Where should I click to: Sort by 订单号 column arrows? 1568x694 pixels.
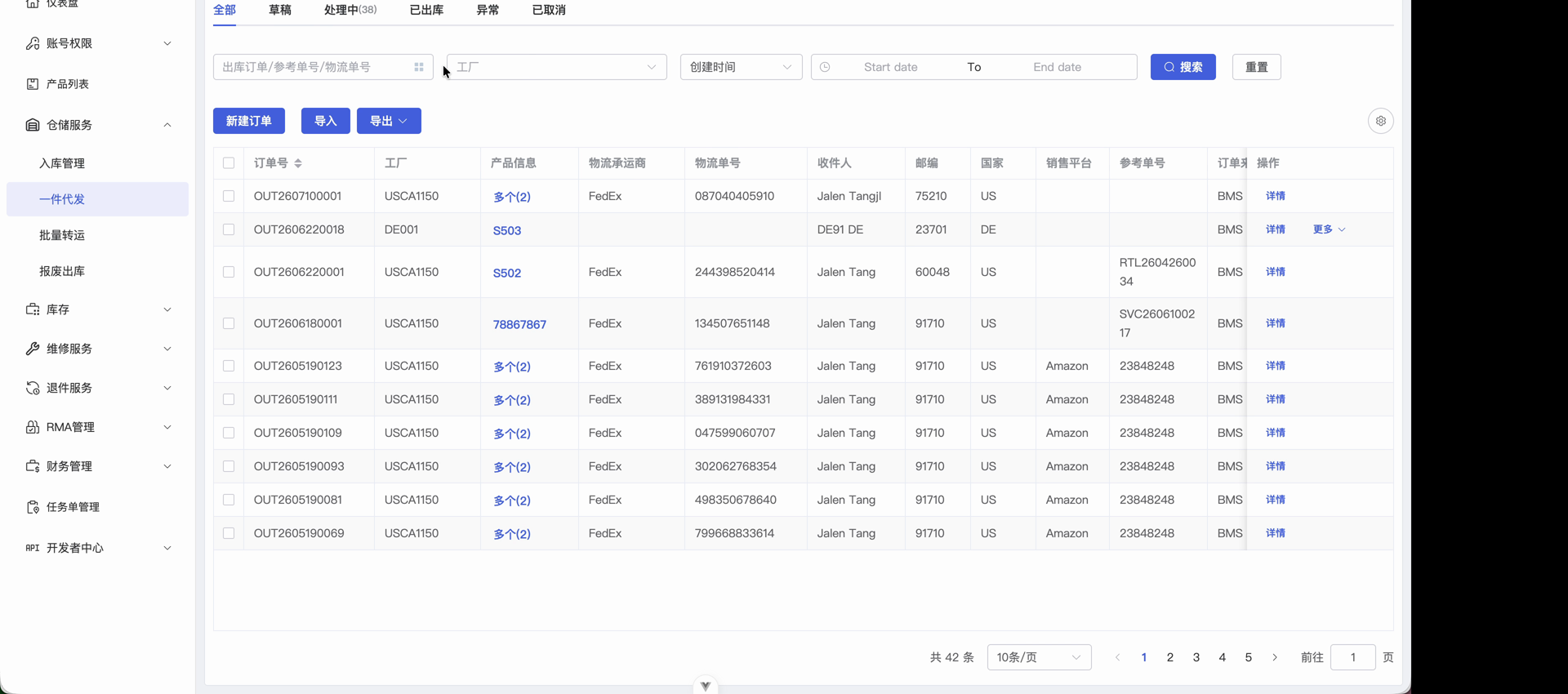[x=298, y=163]
